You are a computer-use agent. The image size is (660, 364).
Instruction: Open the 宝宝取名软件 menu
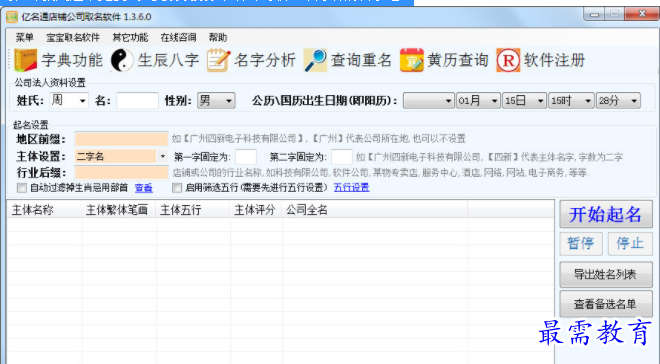(x=73, y=37)
